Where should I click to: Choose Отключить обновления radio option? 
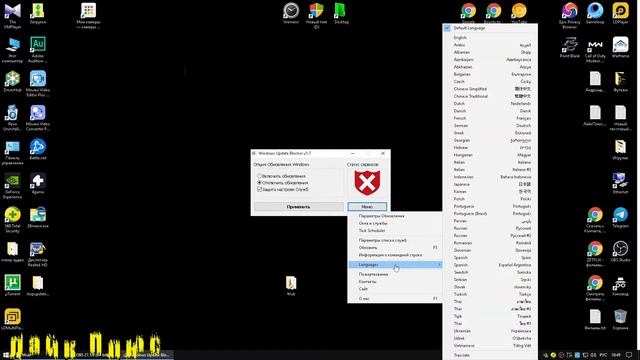coord(282,183)
